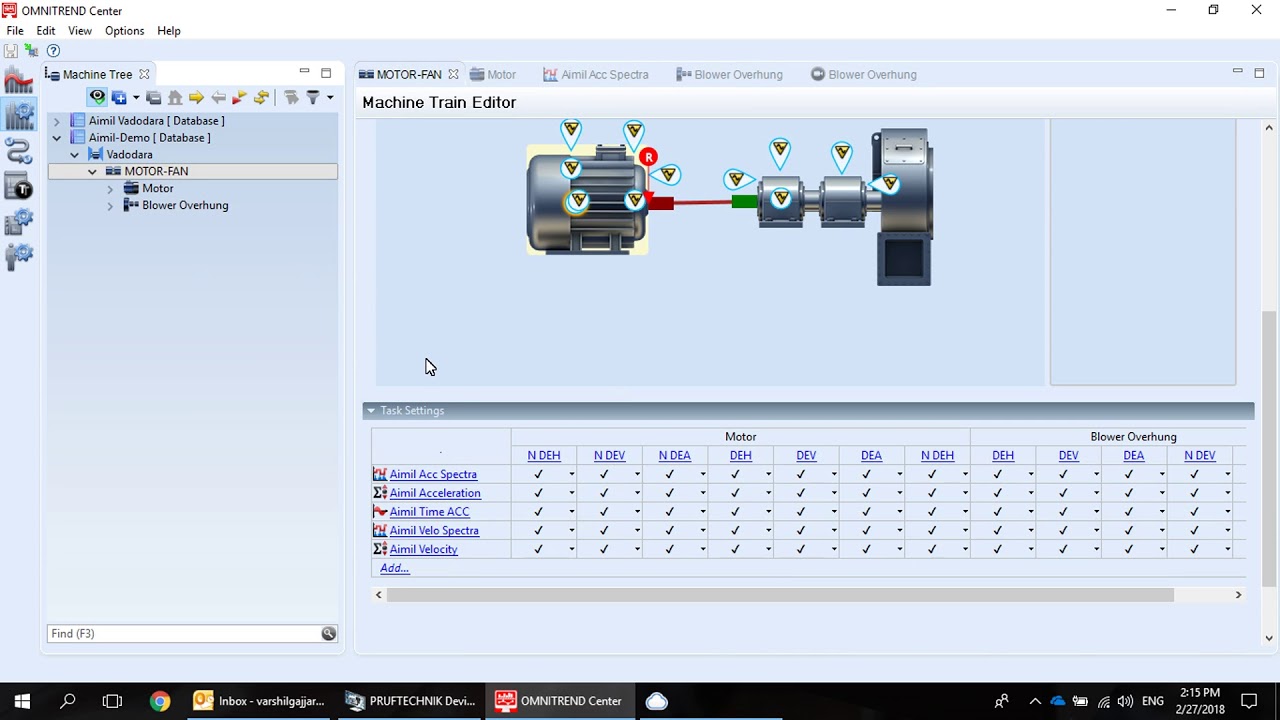The width and height of the screenshot is (1280, 720).
Task: Expand the Aimil Vadodara database node
Action: [57, 121]
